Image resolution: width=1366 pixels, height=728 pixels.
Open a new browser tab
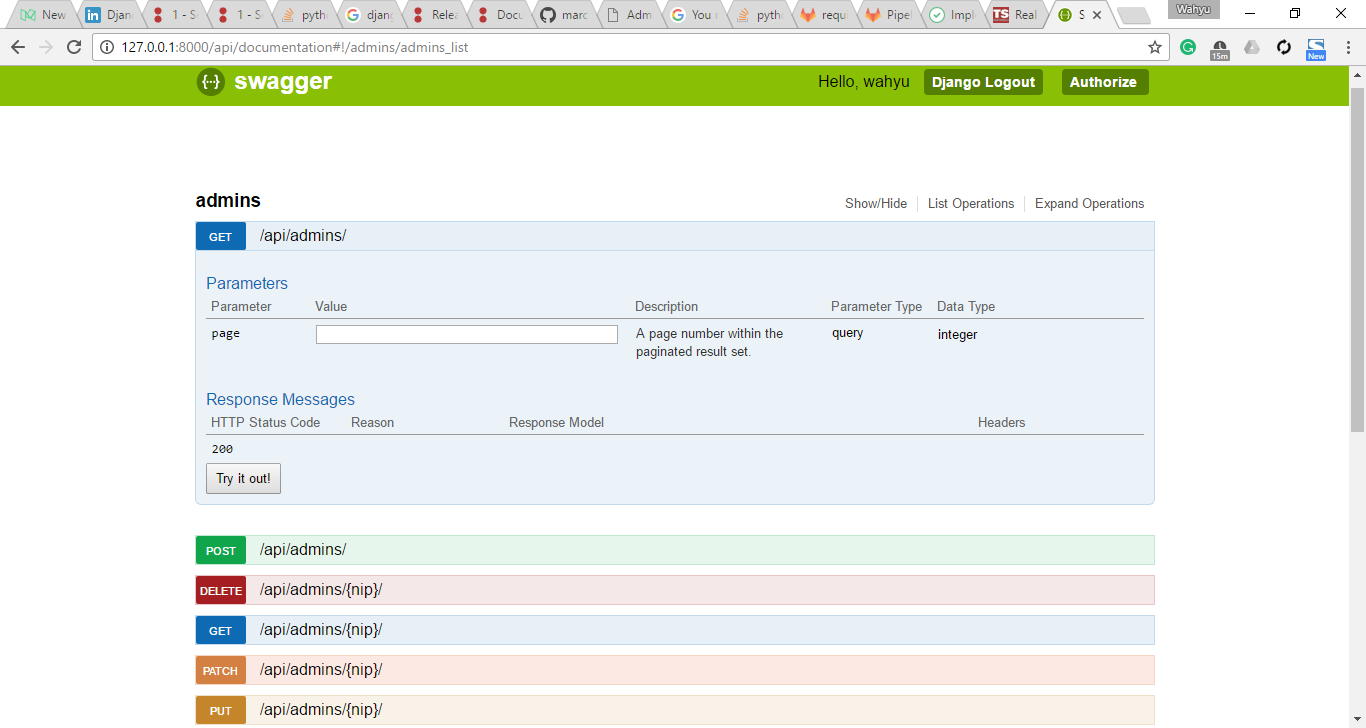1133,16
